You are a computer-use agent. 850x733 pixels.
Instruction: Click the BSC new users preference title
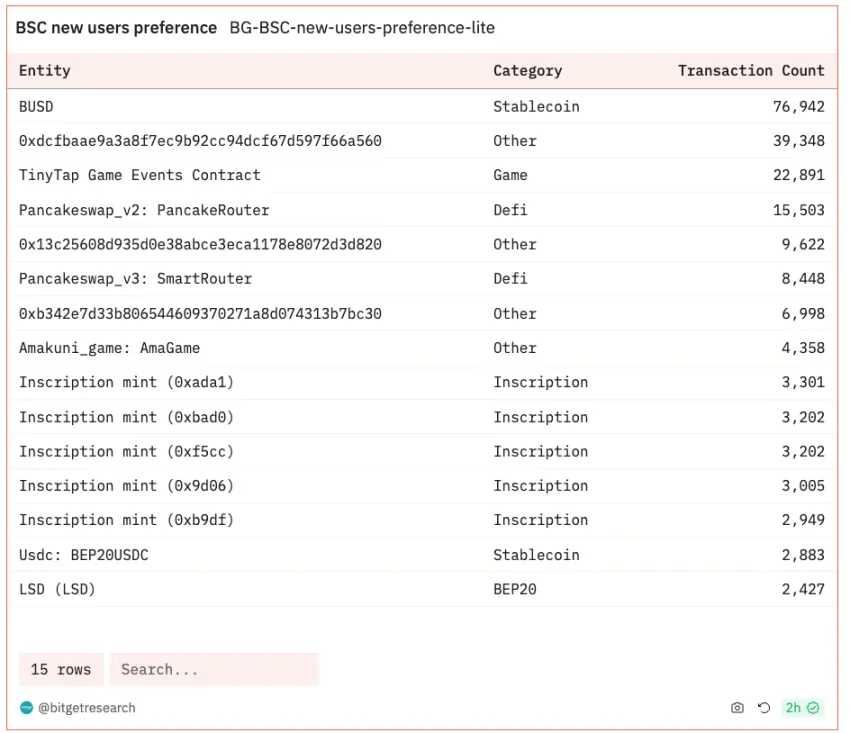[x=116, y=28]
